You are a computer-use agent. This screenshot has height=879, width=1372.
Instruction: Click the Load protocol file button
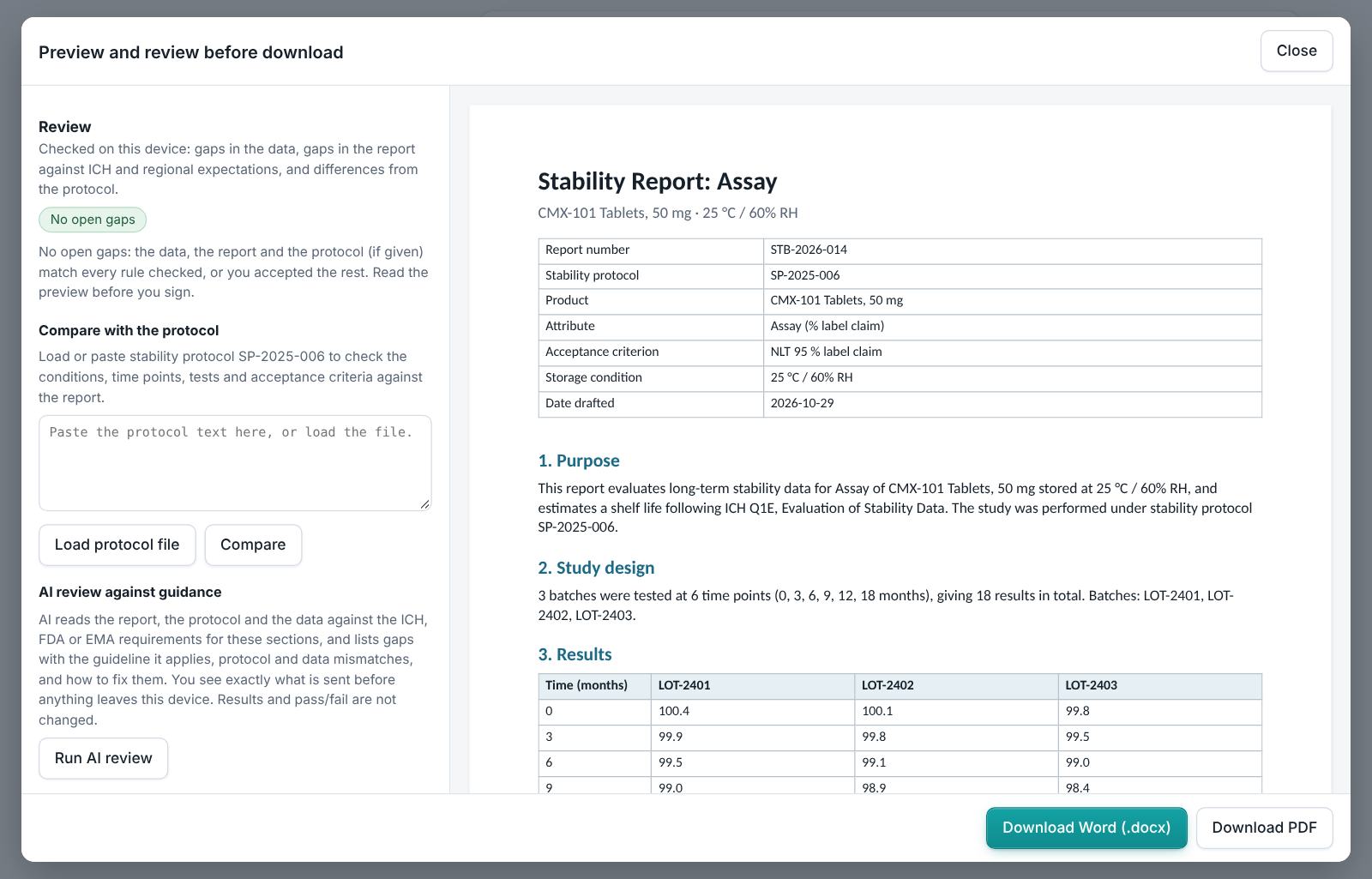coord(117,545)
